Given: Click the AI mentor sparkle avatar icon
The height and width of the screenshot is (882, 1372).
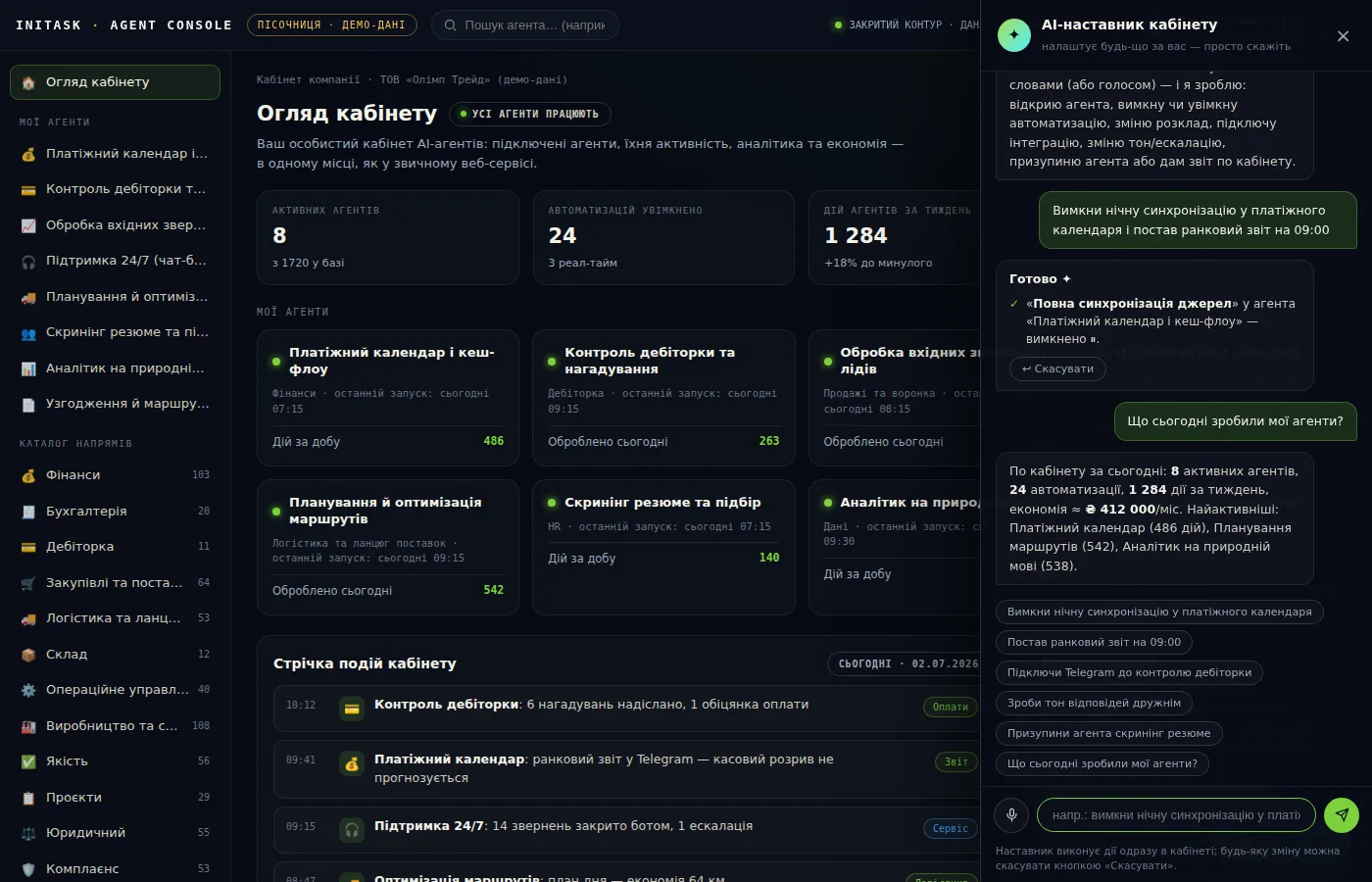Looking at the screenshot, I should (x=1014, y=34).
